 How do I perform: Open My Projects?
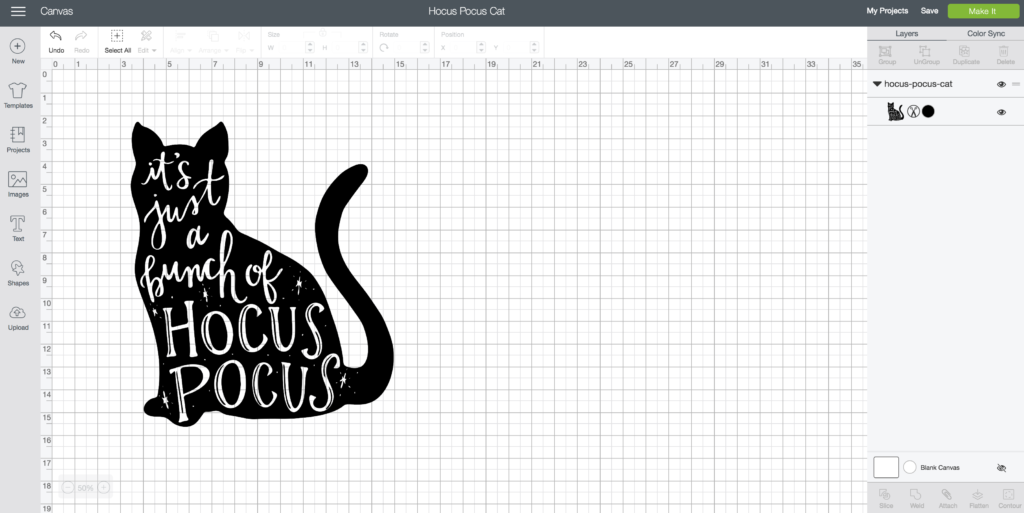(x=887, y=10)
